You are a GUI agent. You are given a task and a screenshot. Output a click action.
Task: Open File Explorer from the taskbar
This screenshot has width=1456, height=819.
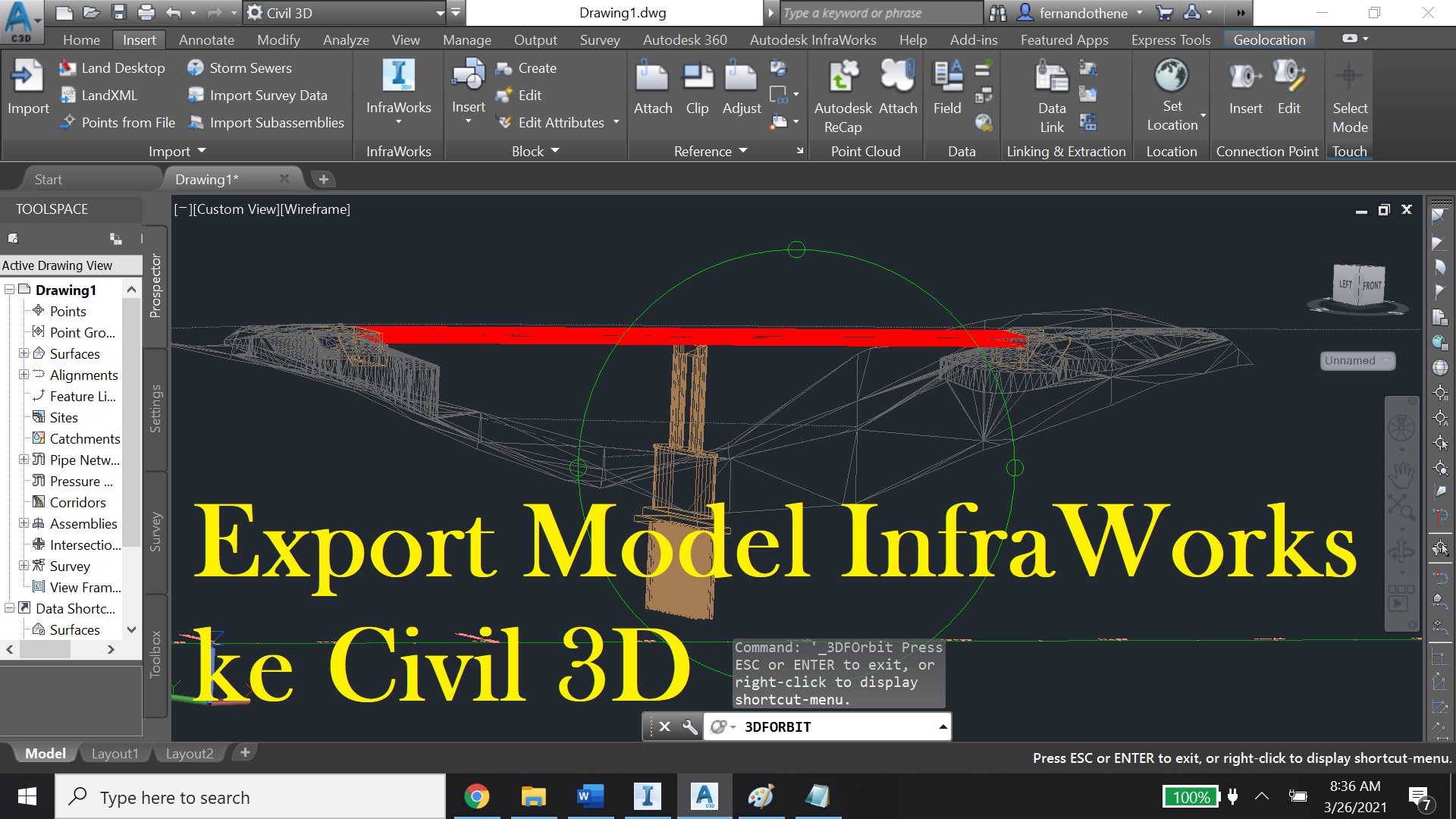coord(534,796)
